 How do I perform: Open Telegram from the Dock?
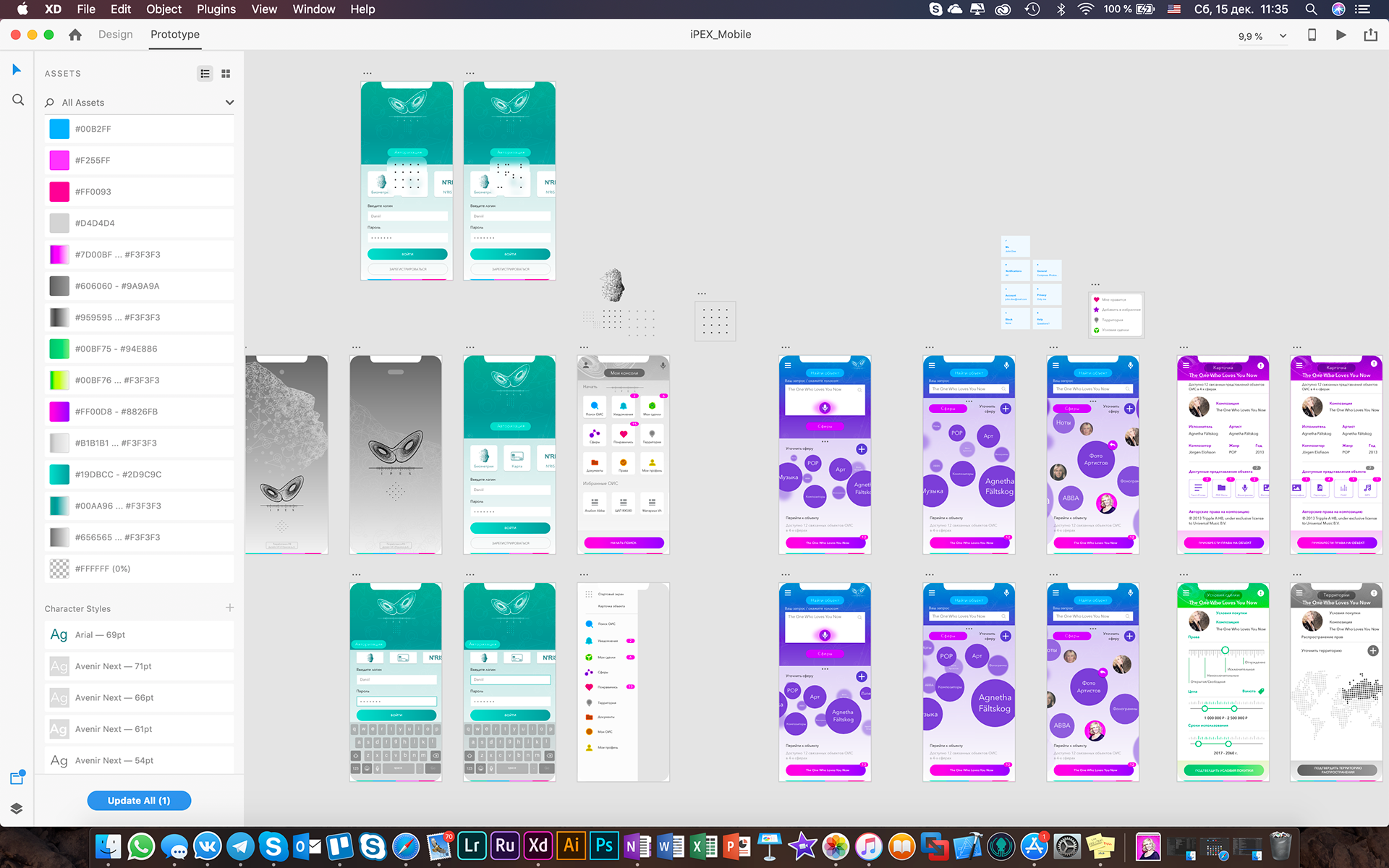coord(240,846)
